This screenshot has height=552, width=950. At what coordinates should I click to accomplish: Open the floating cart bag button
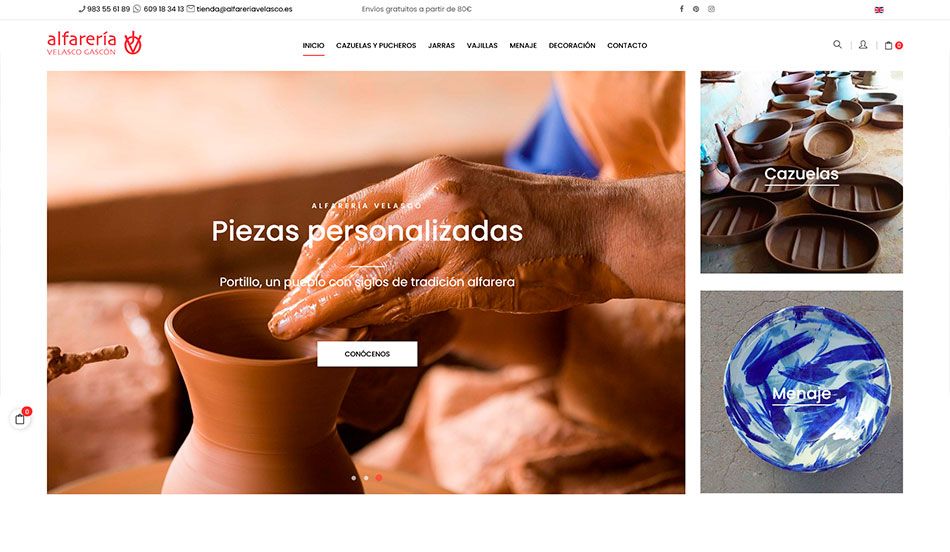click(x=20, y=419)
